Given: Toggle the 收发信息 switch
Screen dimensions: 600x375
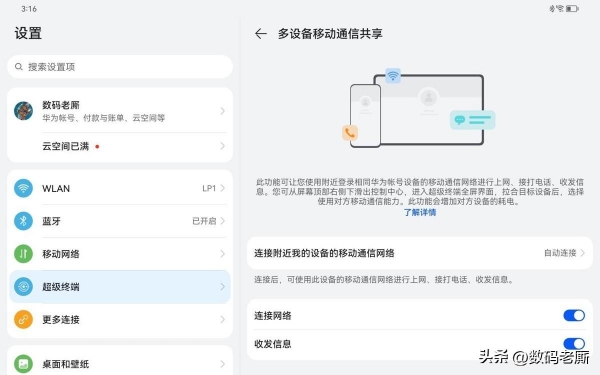Looking at the screenshot, I should 574,343.
